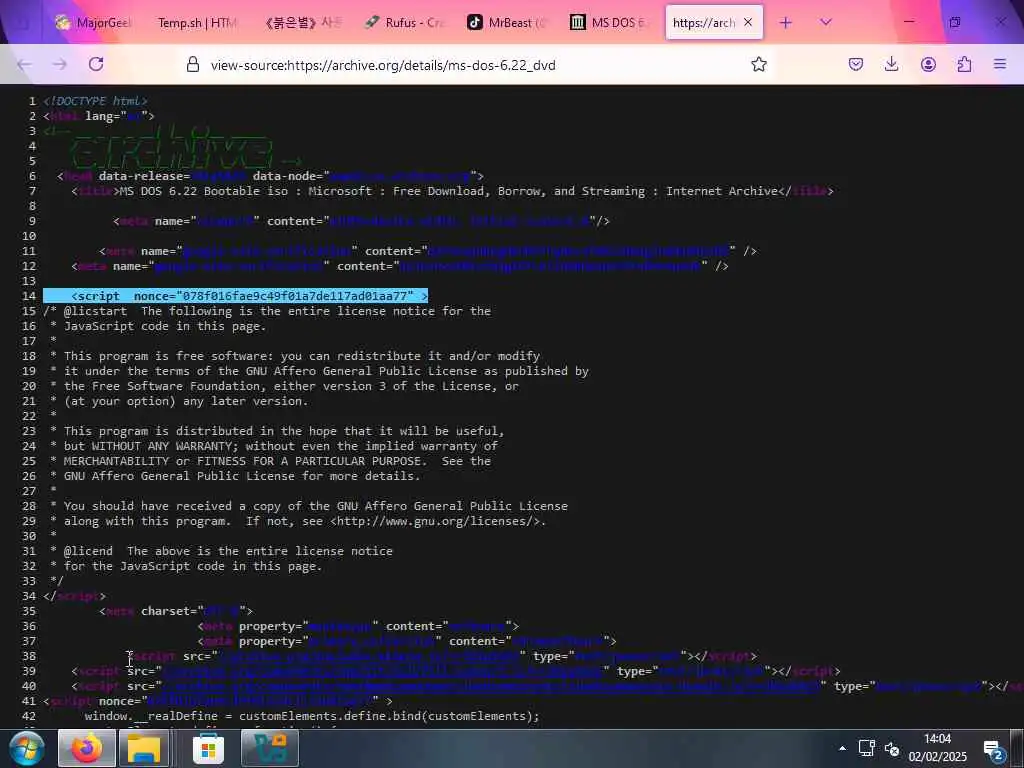Click the script src link on line 40

490,686
